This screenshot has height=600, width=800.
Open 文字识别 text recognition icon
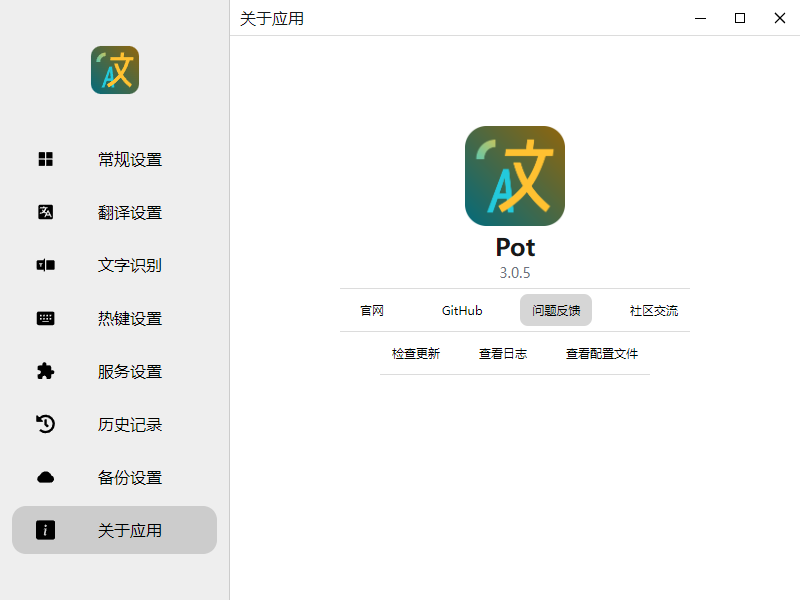[x=45, y=265]
